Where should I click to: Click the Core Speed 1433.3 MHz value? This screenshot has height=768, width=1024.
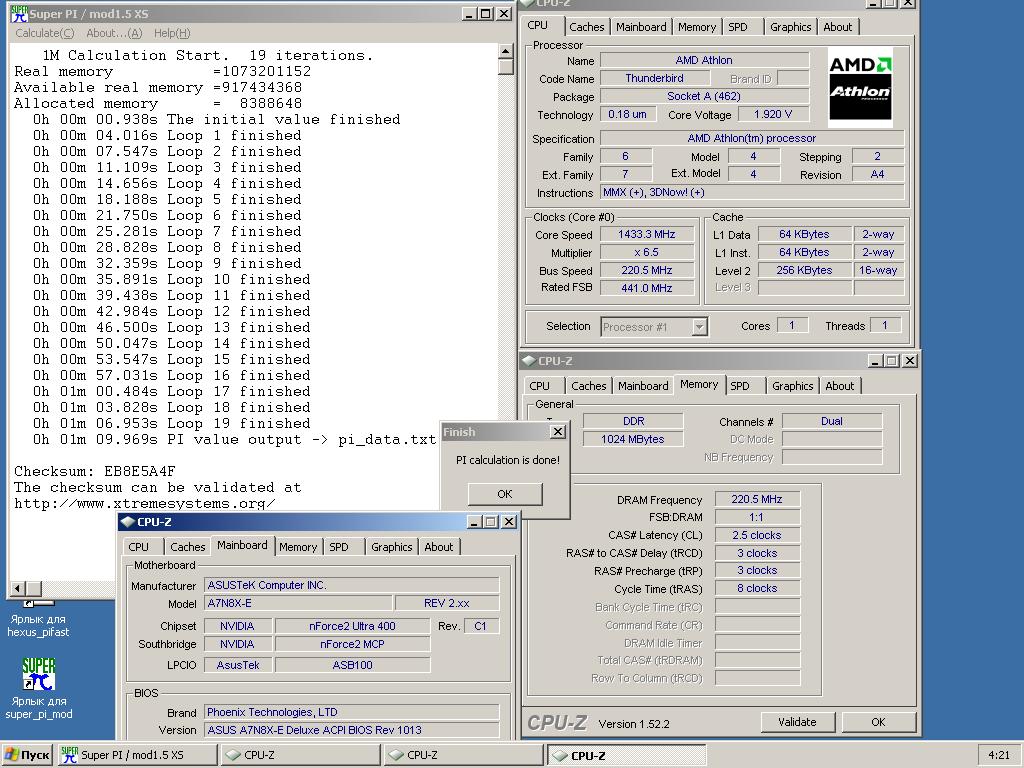647,234
